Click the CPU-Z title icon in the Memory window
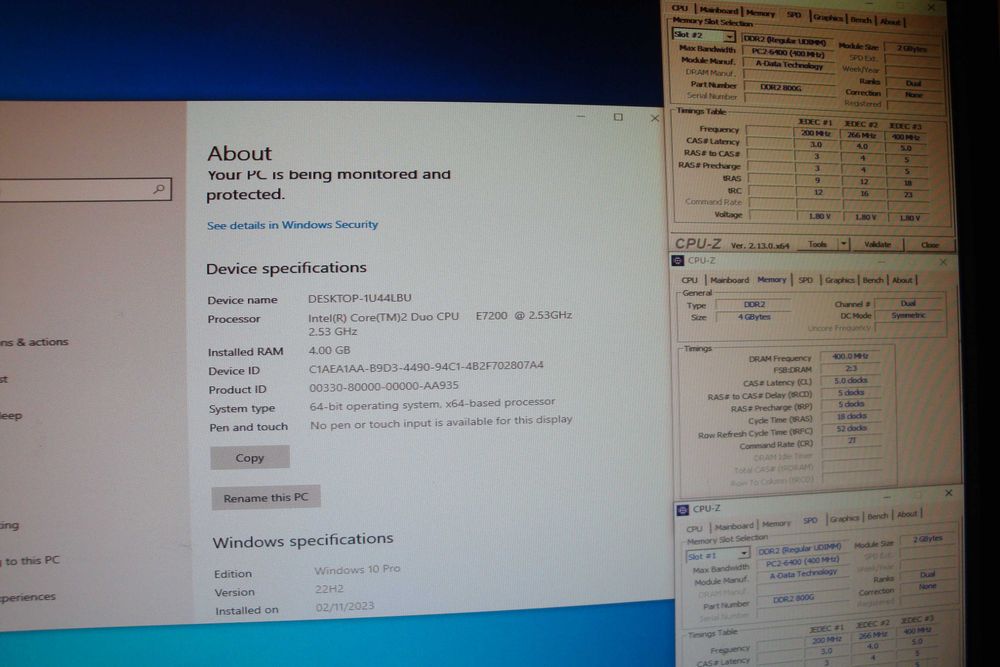Screen dimensions: 1000x667 678,260
